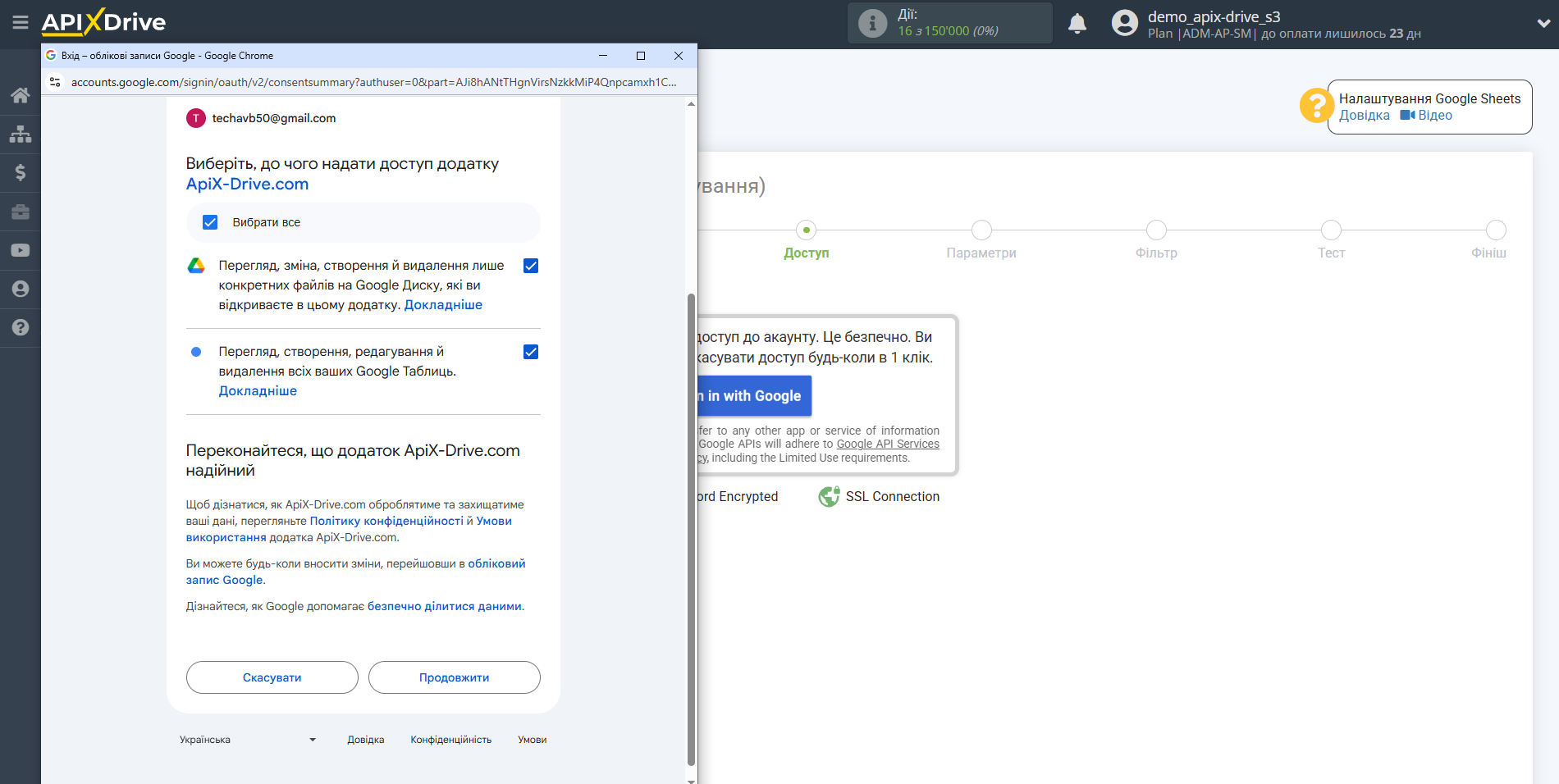Toggle the Google Drive files access checkbox

531,266
